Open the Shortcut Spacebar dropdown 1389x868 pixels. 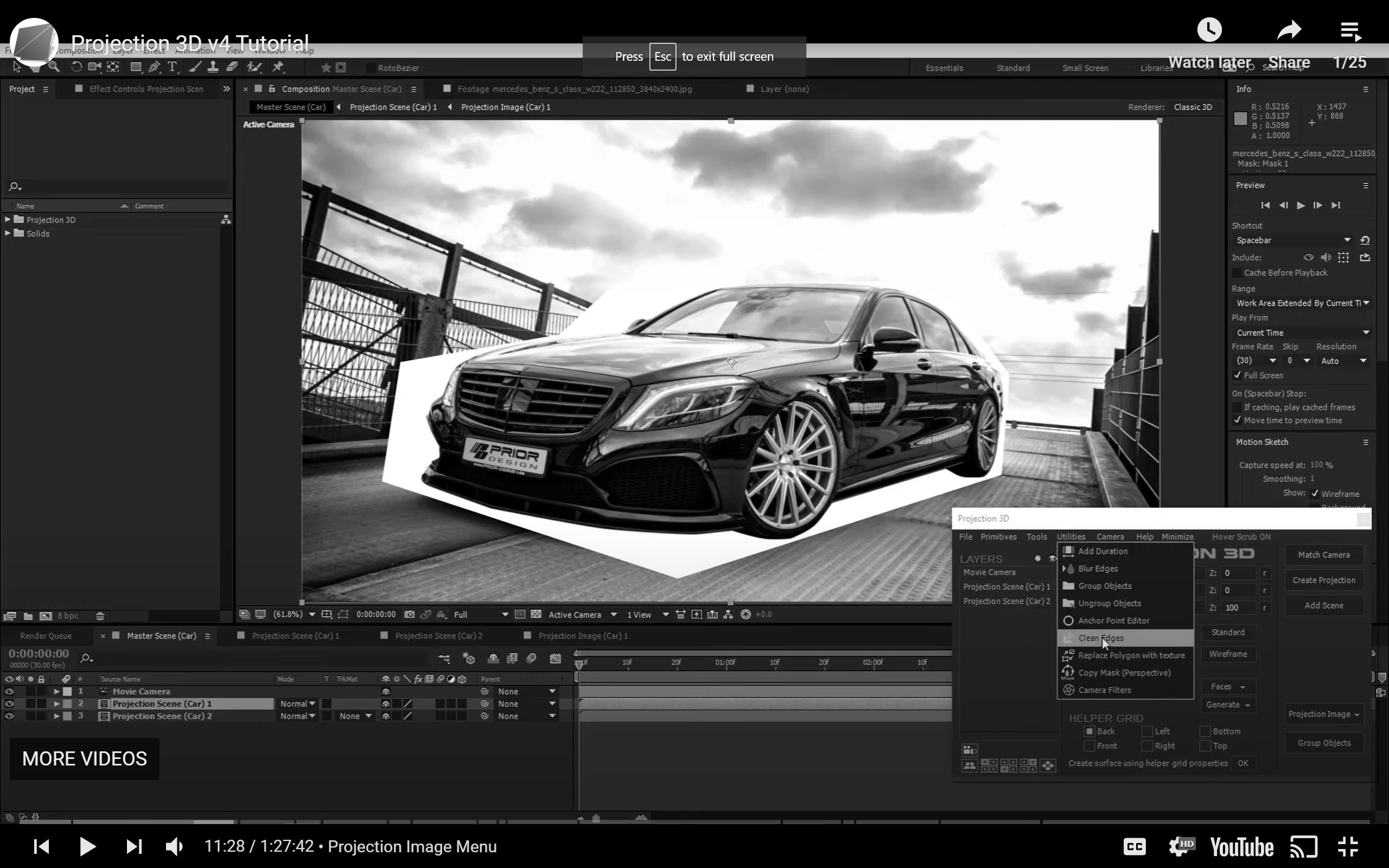(x=1294, y=240)
